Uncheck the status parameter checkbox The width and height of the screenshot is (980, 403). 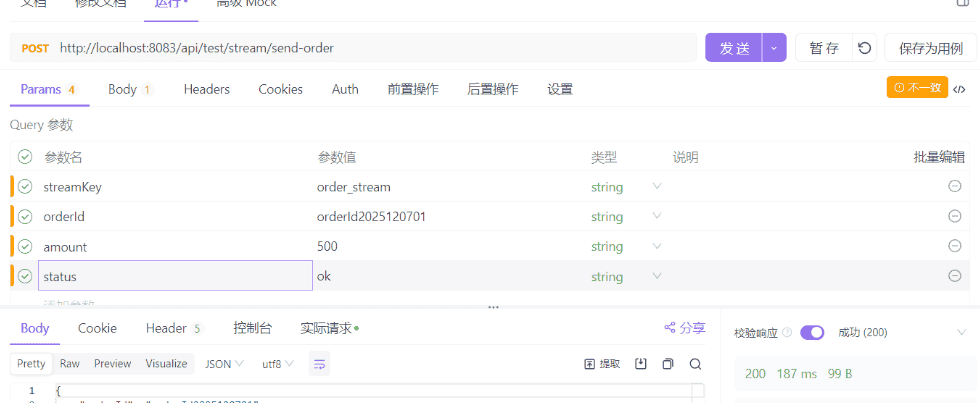[x=25, y=276]
